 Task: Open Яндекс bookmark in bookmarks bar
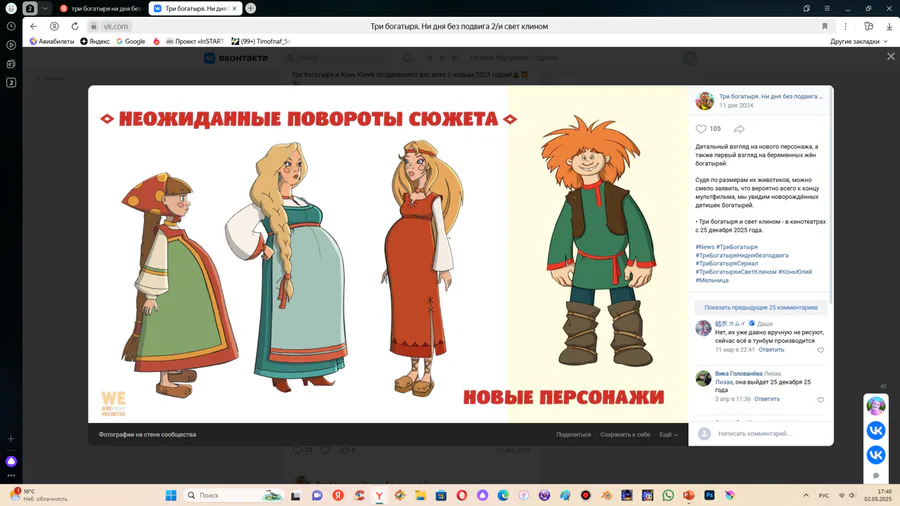click(95, 41)
